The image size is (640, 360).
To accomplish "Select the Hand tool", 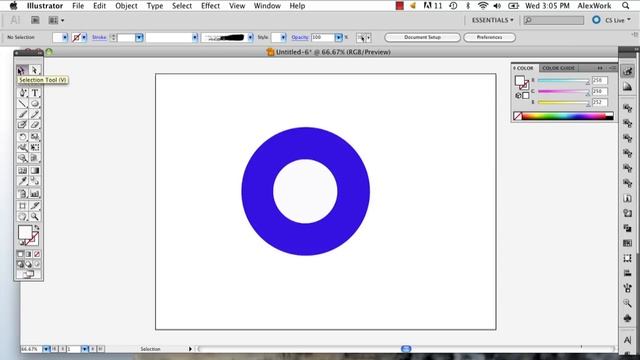I will tap(22, 217).
